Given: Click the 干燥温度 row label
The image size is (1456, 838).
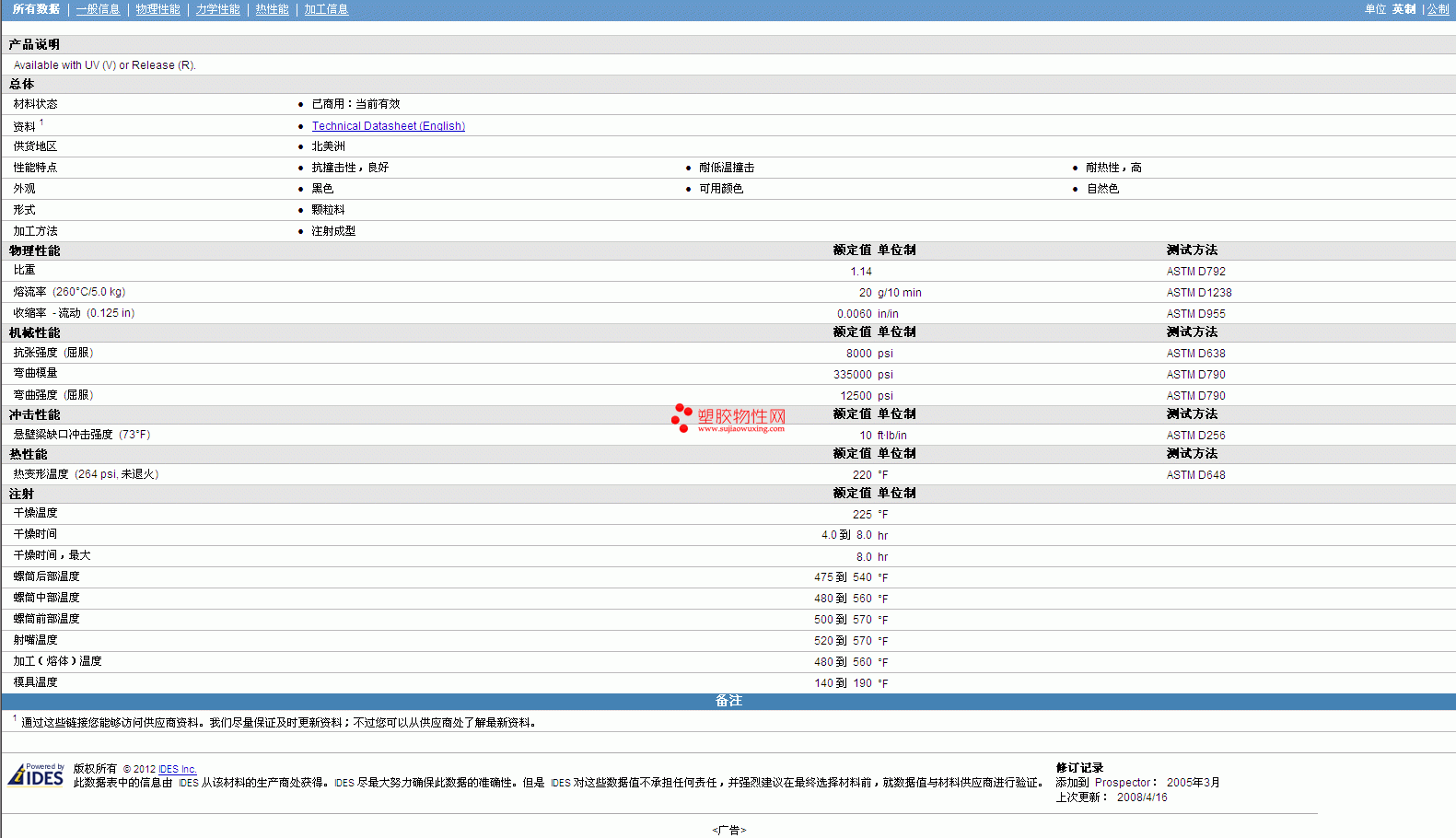Looking at the screenshot, I should pyautogui.click(x=35, y=513).
